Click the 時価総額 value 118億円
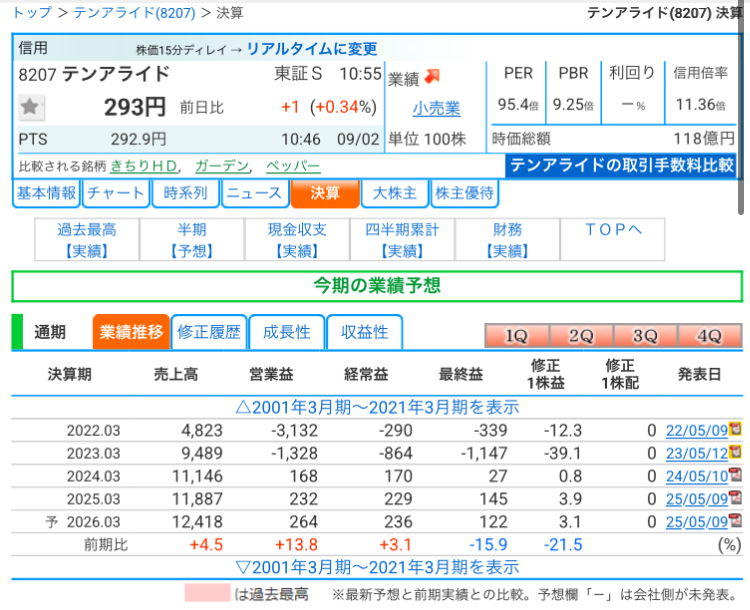 pyautogui.click(x=704, y=139)
